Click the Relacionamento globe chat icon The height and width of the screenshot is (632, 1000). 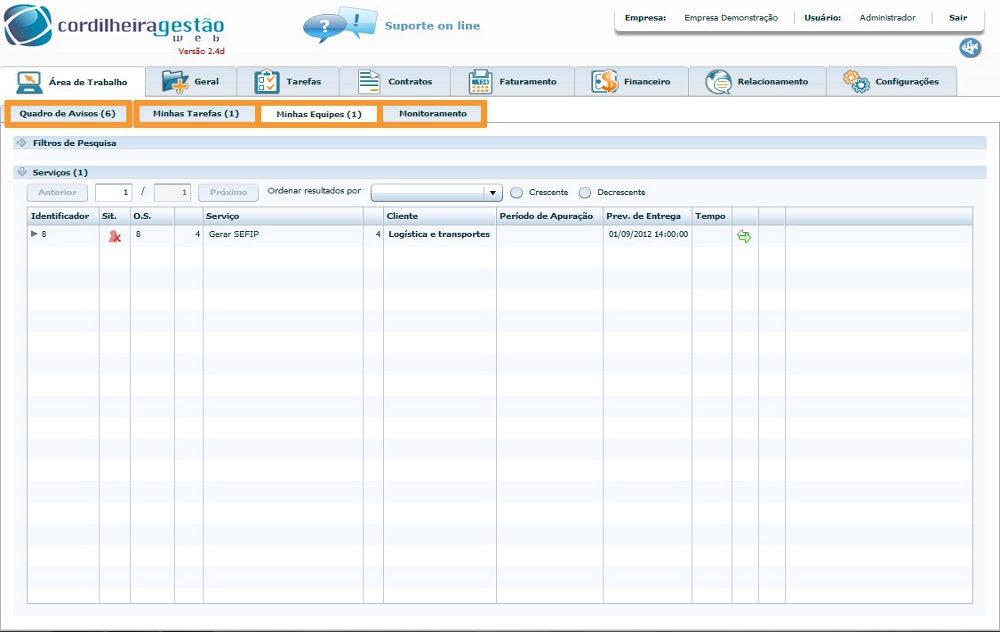point(718,82)
